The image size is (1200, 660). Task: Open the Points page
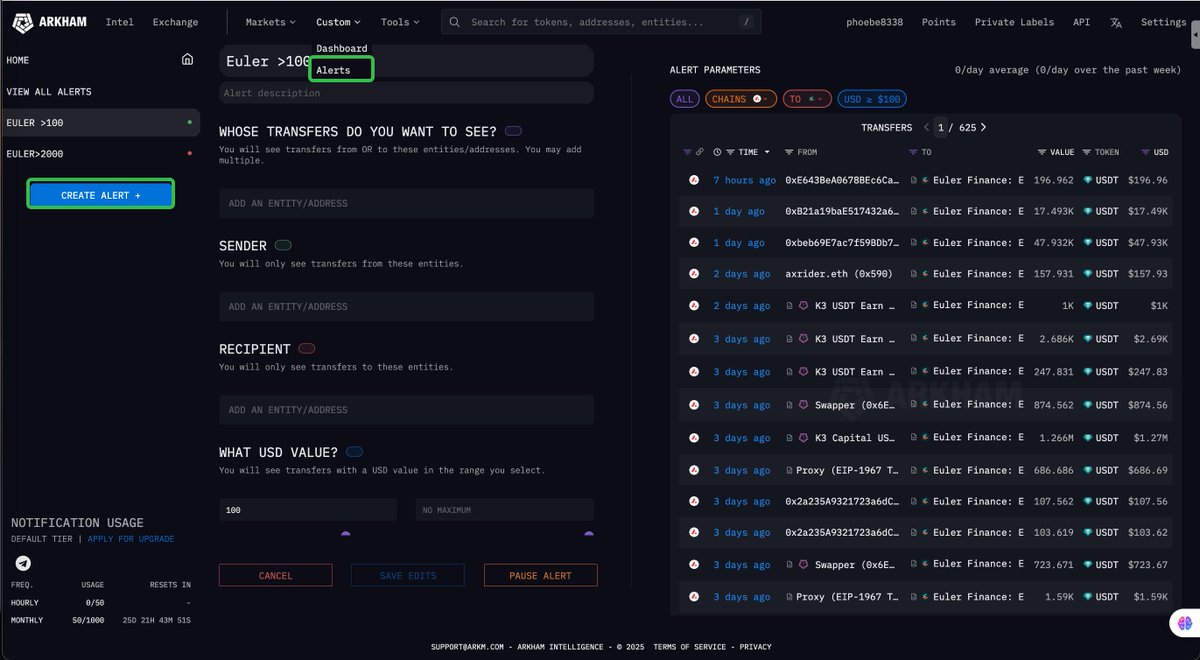point(939,22)
